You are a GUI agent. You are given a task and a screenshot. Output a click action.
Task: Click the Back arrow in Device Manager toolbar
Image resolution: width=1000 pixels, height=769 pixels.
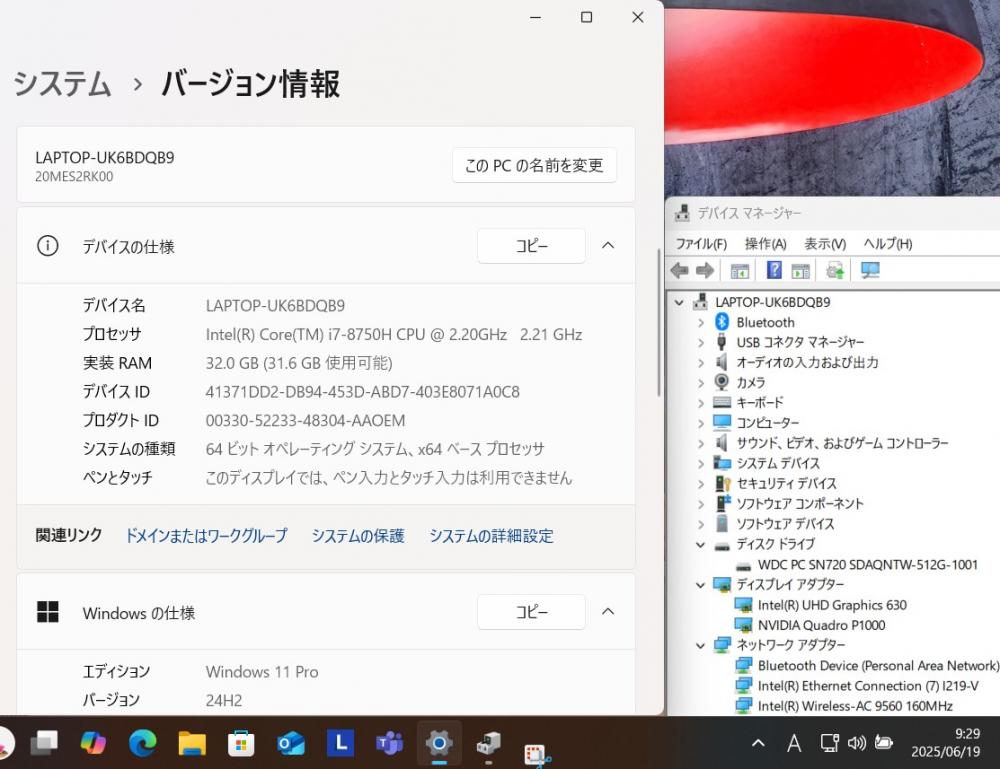tap(679, 270)
